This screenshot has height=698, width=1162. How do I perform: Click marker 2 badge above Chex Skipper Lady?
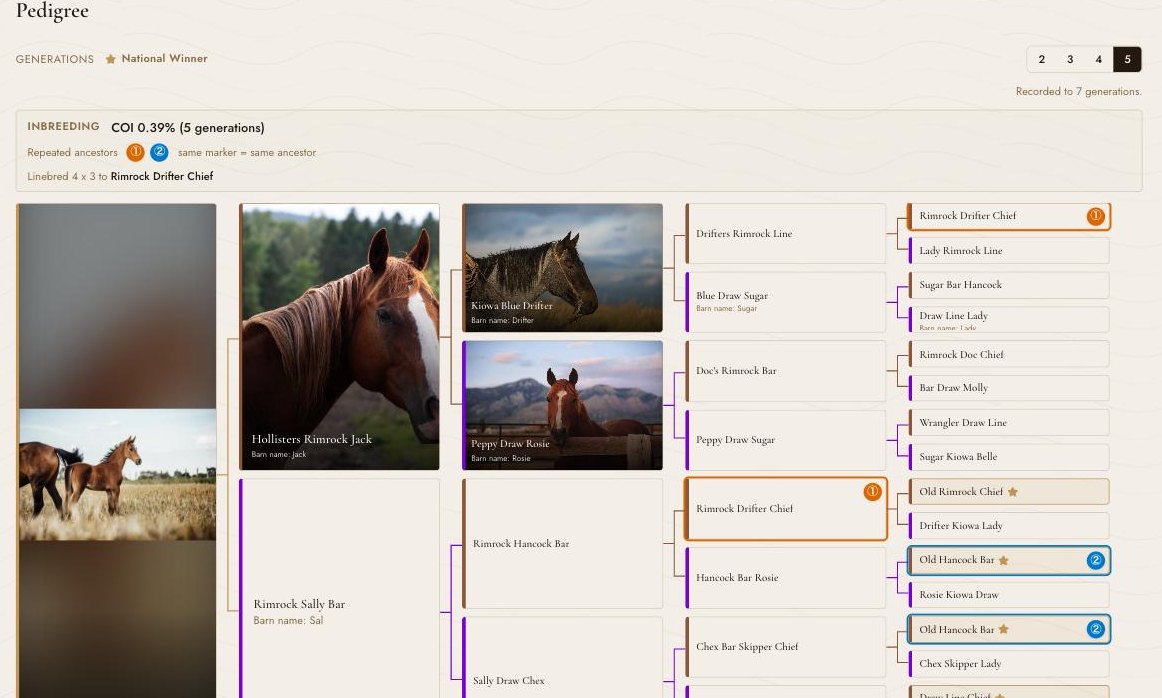pos(1095,629)
